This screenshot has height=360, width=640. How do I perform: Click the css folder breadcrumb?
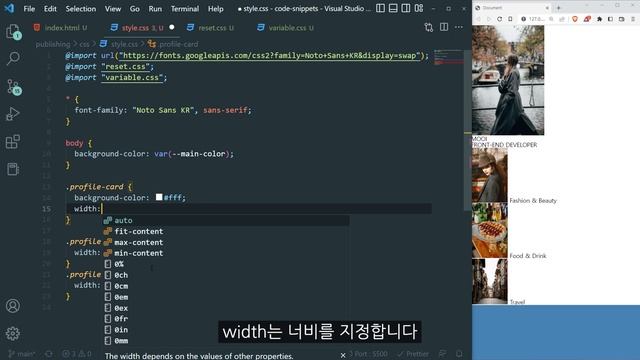(84, 44)
